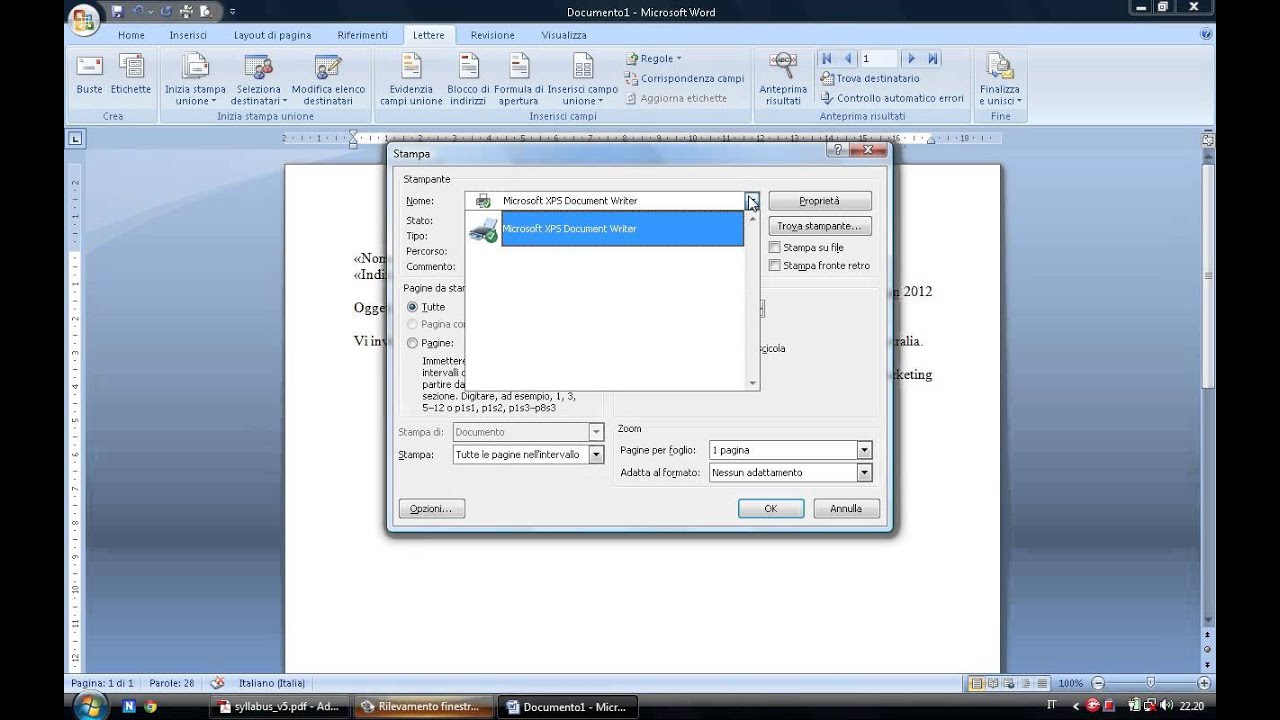
Task: Click the printer list scrollbar down arrow
Action: tap(752, 383)
